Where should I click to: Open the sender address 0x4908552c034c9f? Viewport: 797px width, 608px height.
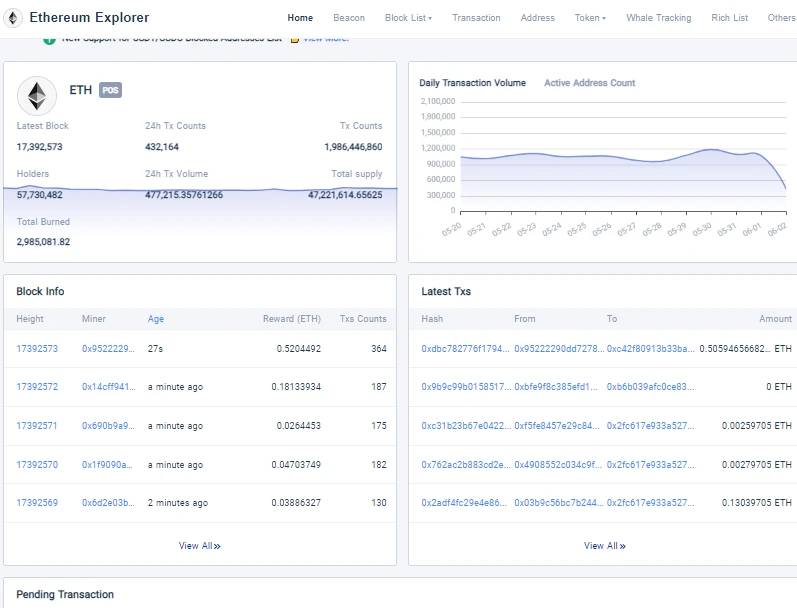[x=557, y=465]
